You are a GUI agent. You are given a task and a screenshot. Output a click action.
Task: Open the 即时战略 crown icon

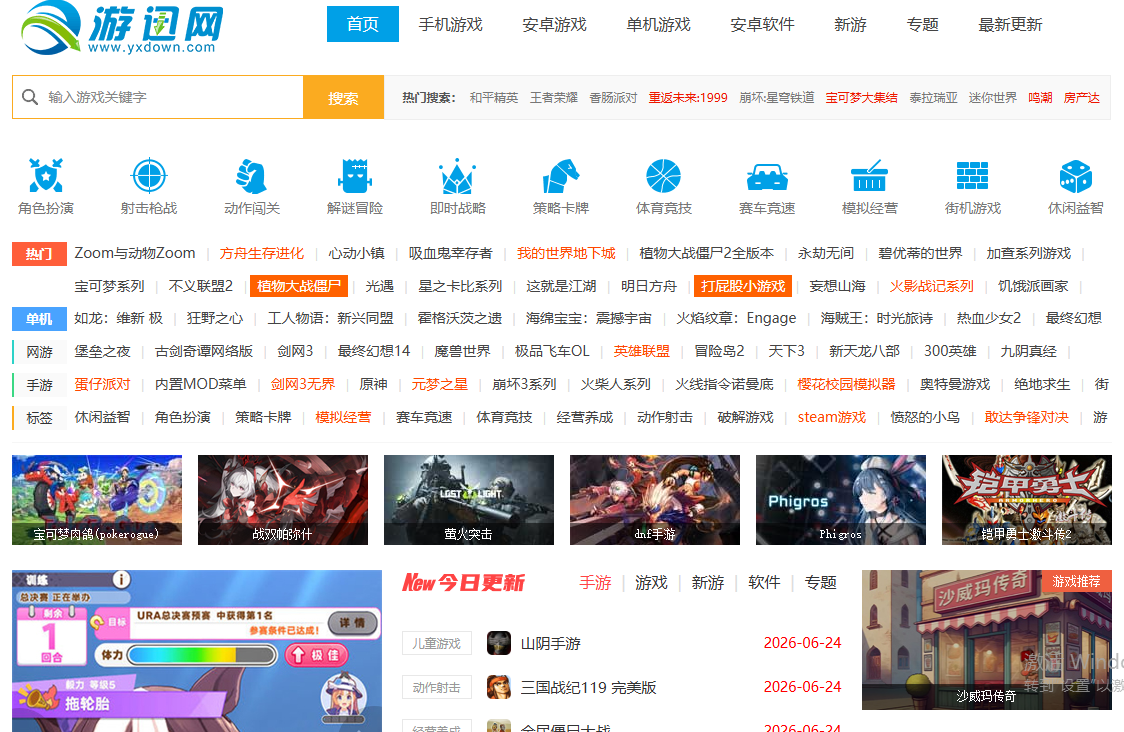pos(457,176)
